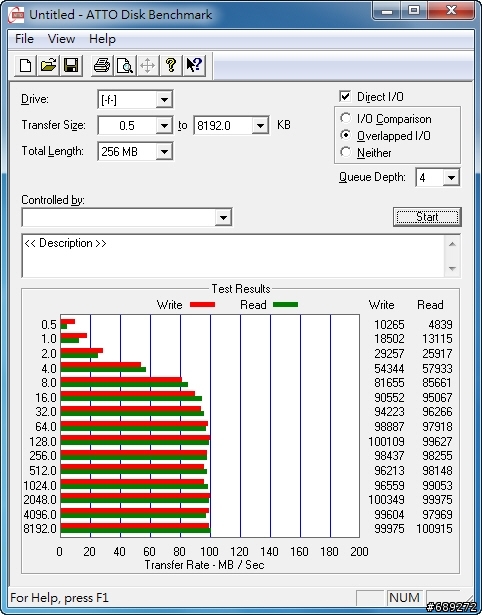Save results using floppy disk icon
Viewport: 482px width, 615px height.
click(x=71, y=65)
